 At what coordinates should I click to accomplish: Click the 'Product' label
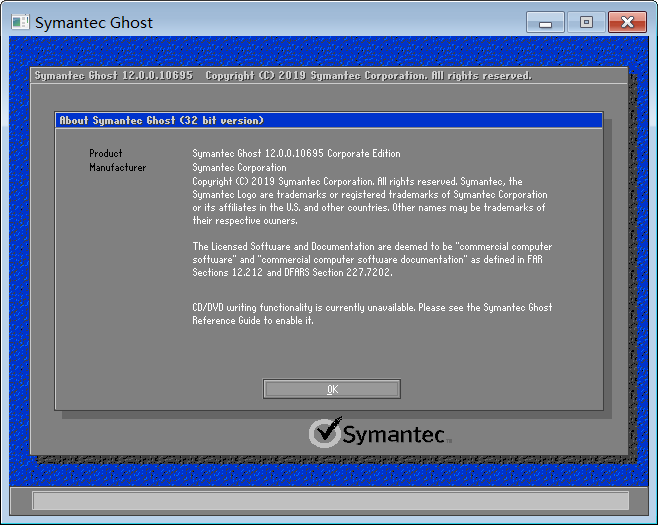click(x=106, y=153)
